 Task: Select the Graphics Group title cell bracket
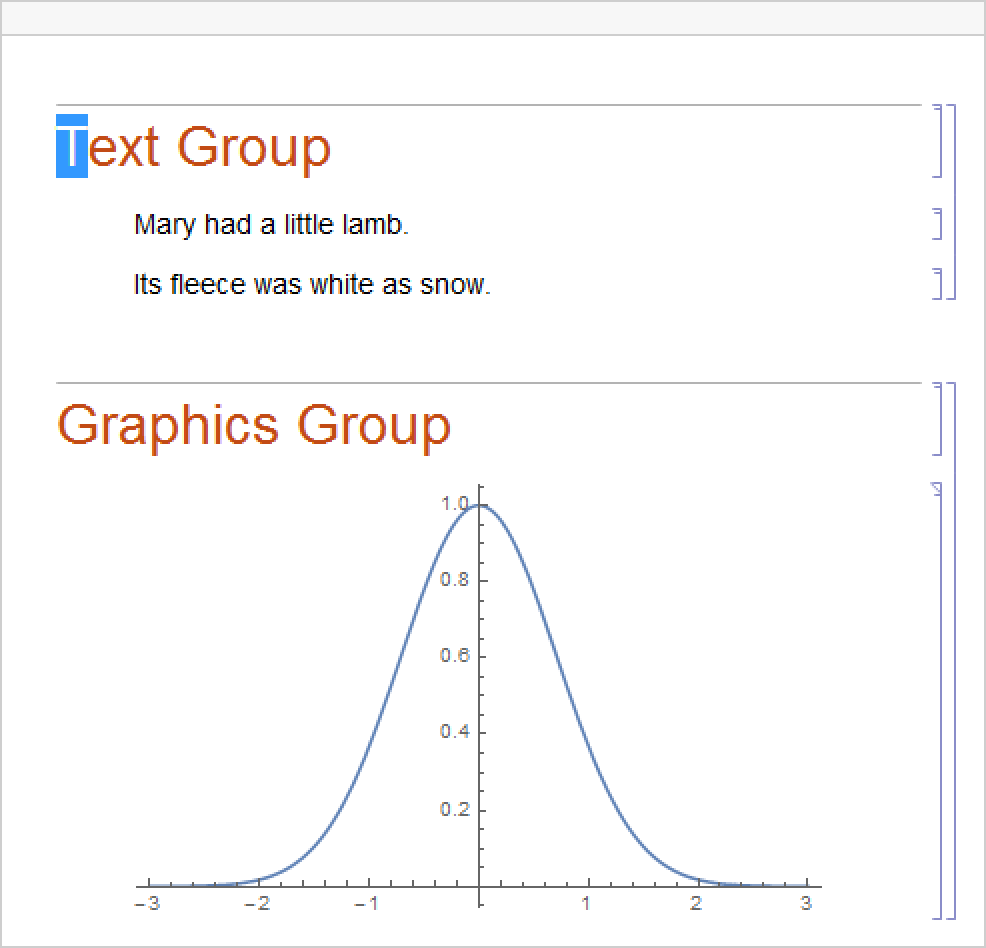click(938, 419)
